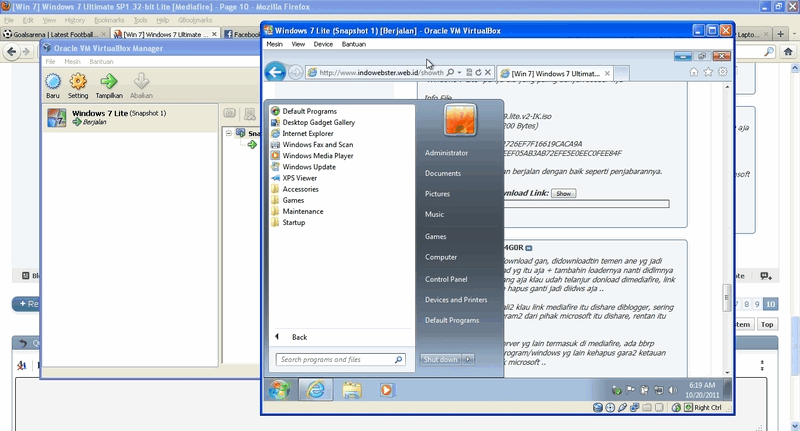Screen dimensions: 800x431
Task: Open Bantuan menu of VirtualBox Manager
Action: click(101, 62)
